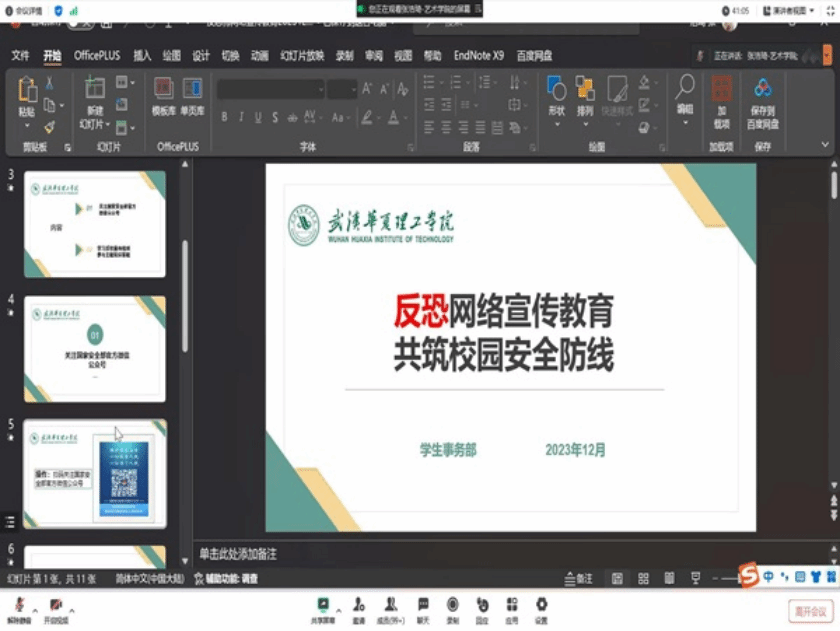Screen dimensions: 840x631
Task: Open the Shapes gallery in ribbon
Action: [x=556, y=97]
